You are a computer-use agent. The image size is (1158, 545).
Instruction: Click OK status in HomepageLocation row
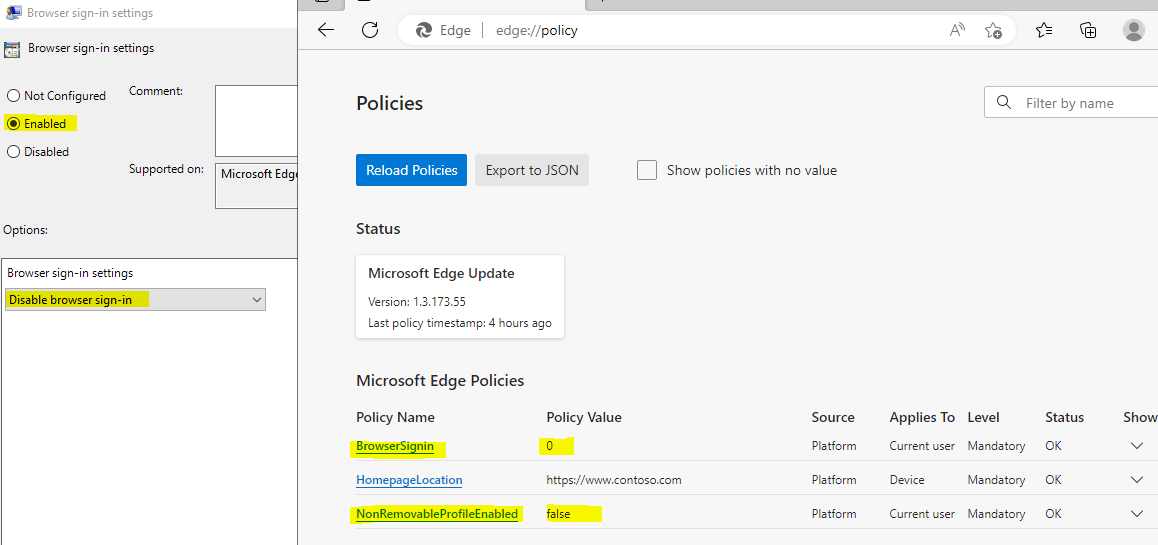(x=1054, y=480)
